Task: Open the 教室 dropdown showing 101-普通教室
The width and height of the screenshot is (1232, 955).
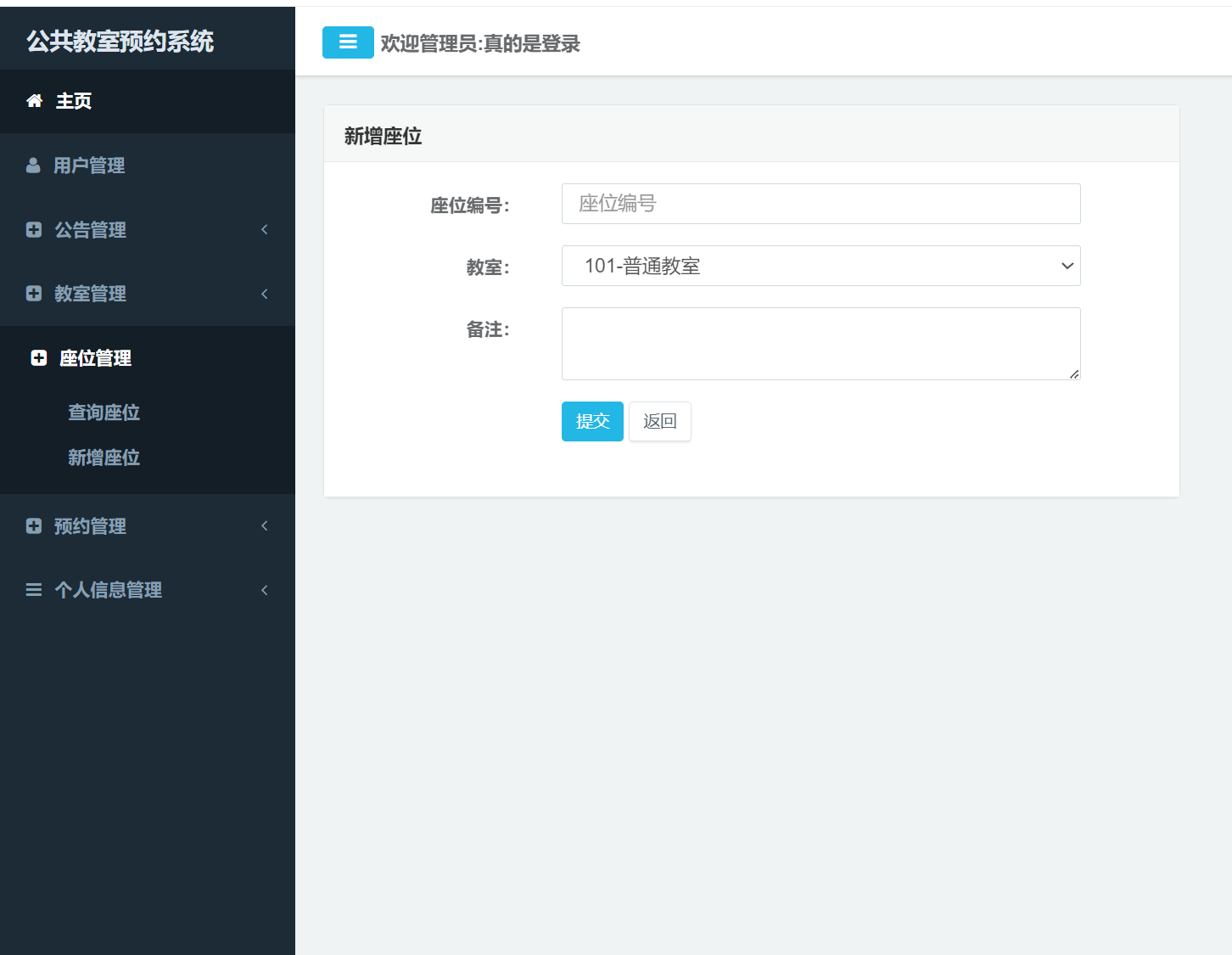Action: coord(821,266)
